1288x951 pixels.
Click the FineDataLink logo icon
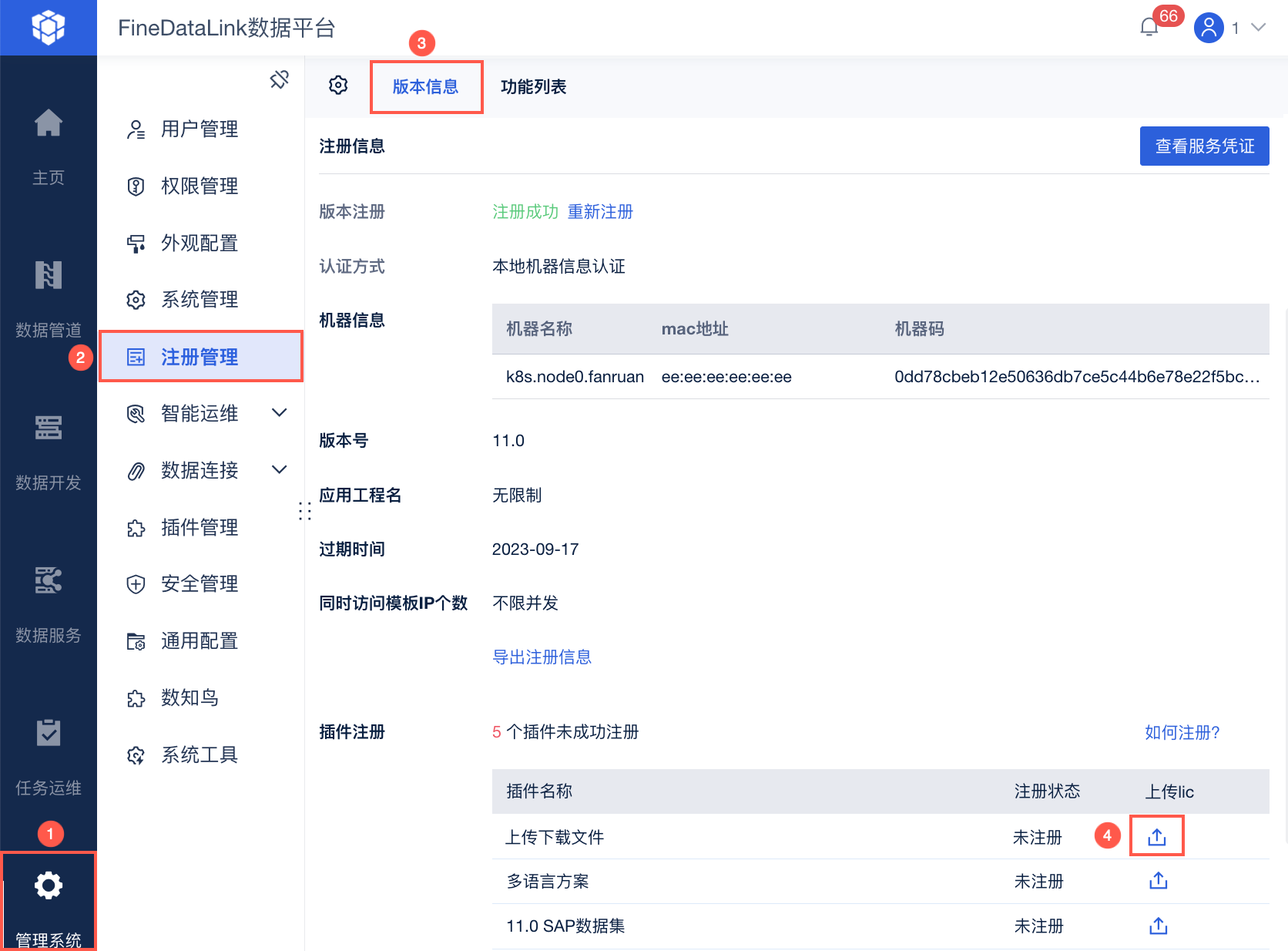[48, 28]
